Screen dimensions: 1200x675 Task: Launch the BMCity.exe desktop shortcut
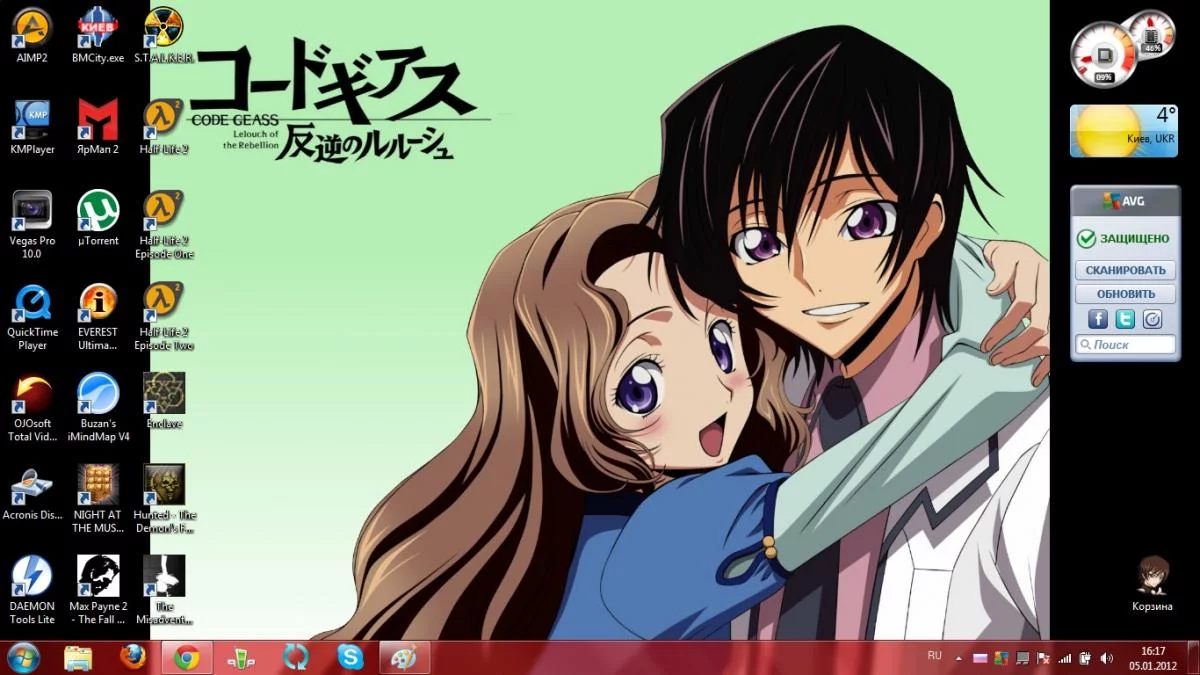coord(98,36)
